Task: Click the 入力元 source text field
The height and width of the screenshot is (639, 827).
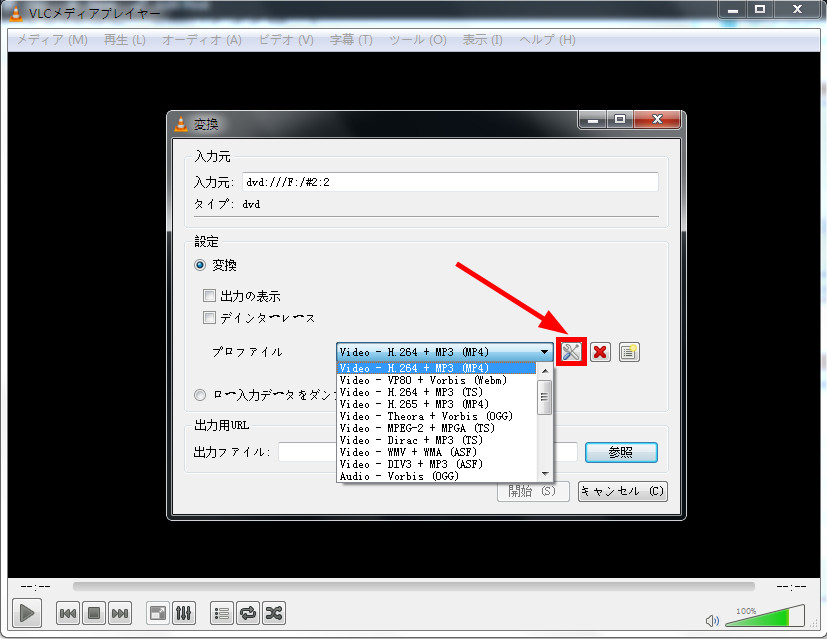Action: (450, 182)
